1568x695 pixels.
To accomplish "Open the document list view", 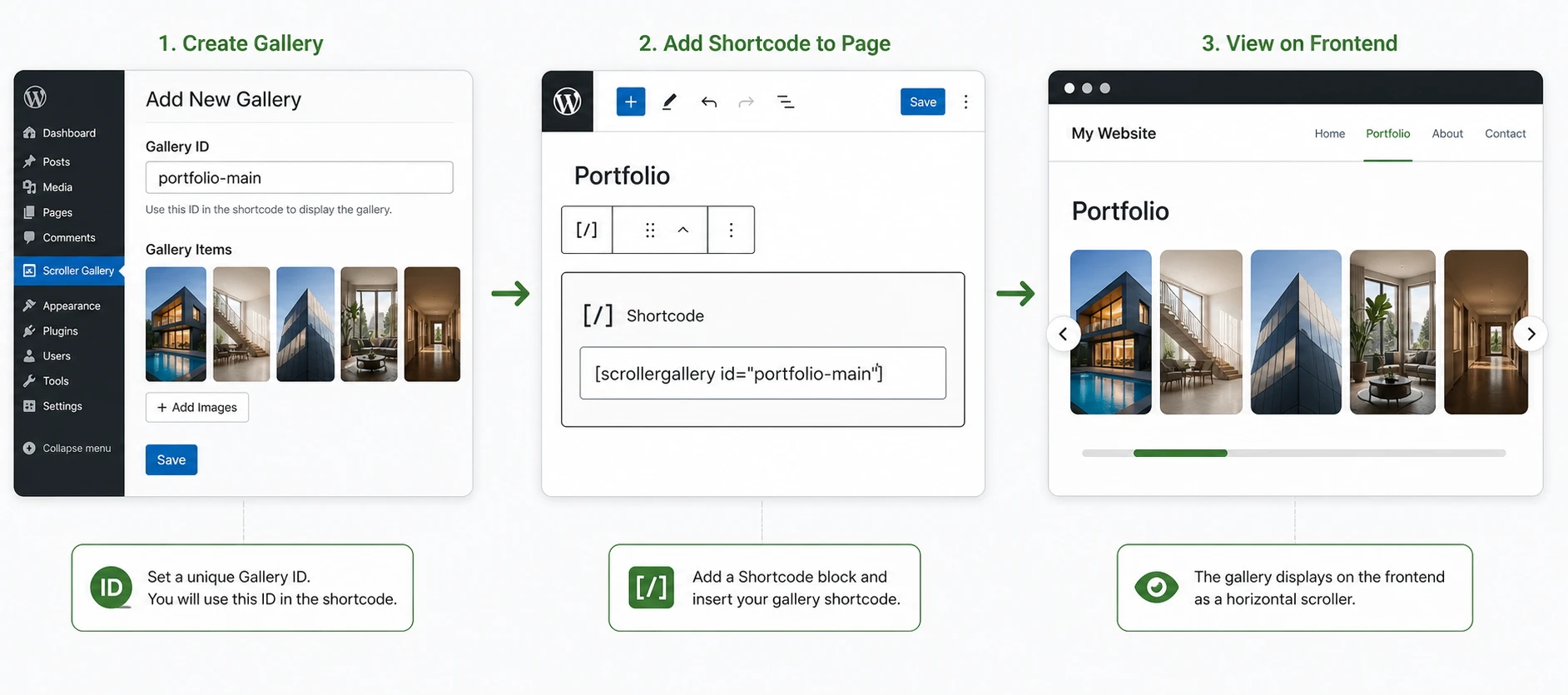I will [x=785, y=102].
